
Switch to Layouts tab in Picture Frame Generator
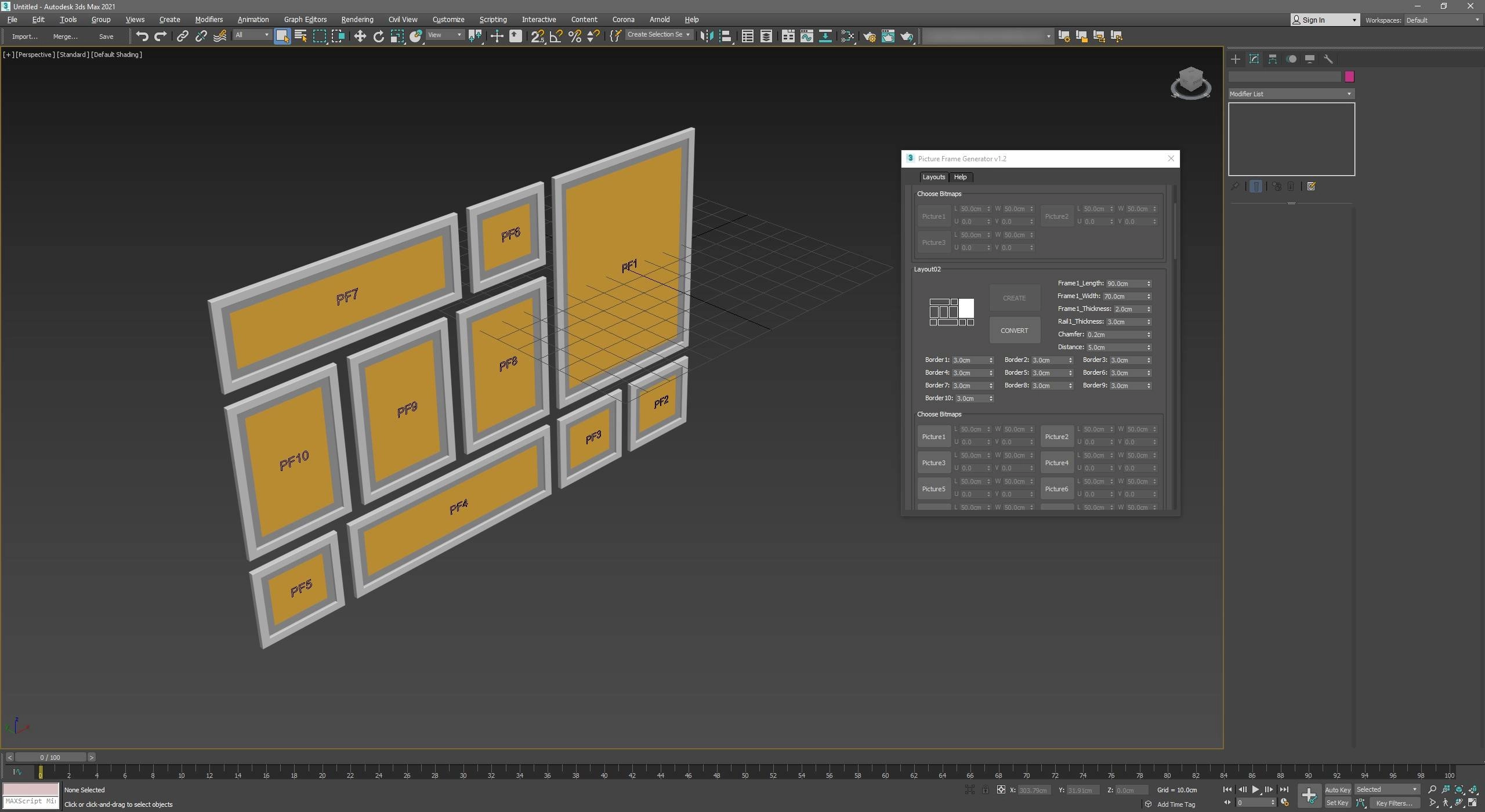click(x=933, y=177)
